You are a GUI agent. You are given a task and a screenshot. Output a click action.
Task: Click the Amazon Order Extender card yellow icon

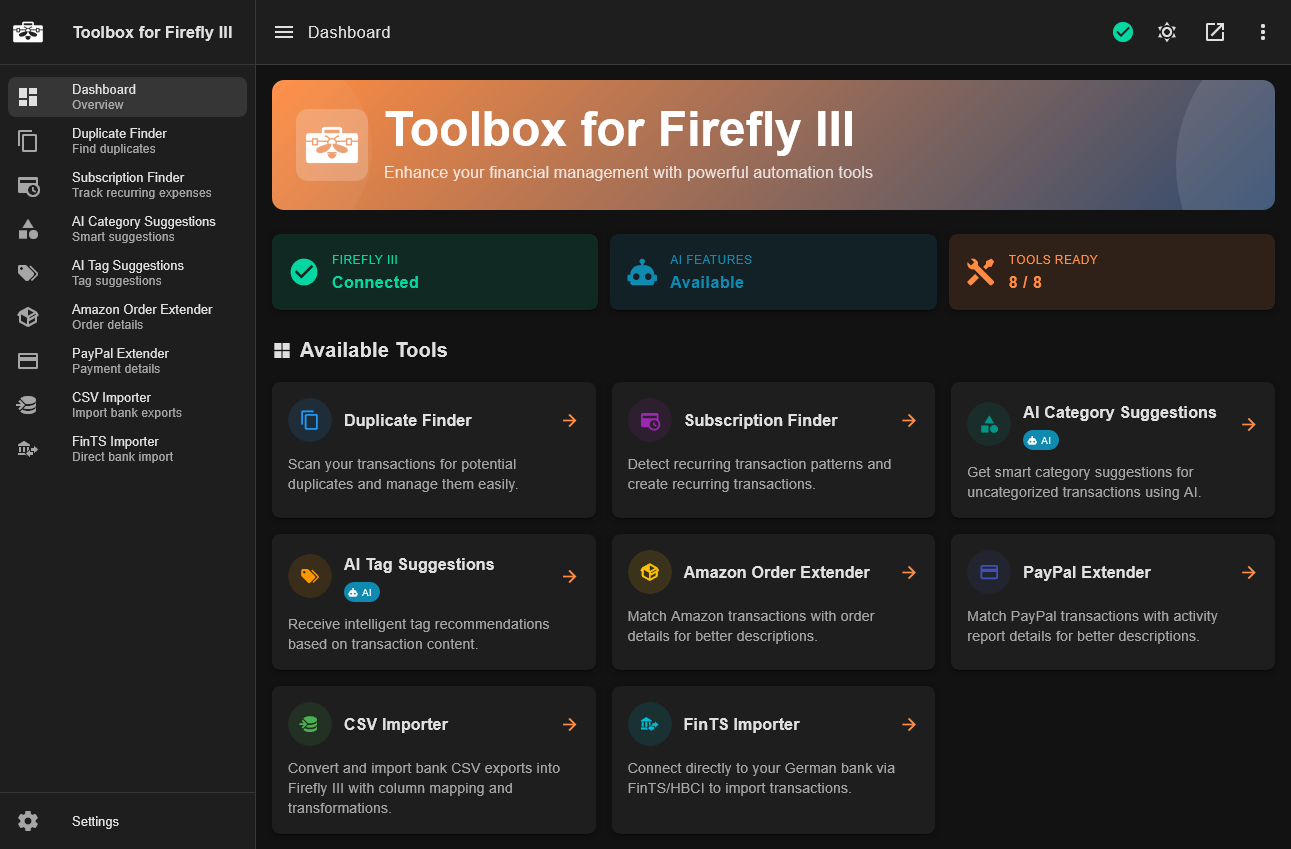(x=650, y=572)
